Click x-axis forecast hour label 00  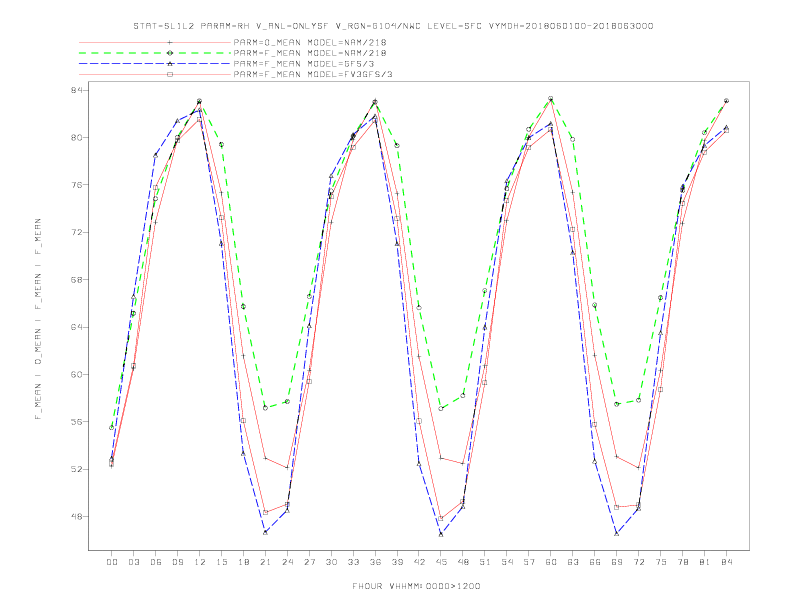click(x=112, y=562)
